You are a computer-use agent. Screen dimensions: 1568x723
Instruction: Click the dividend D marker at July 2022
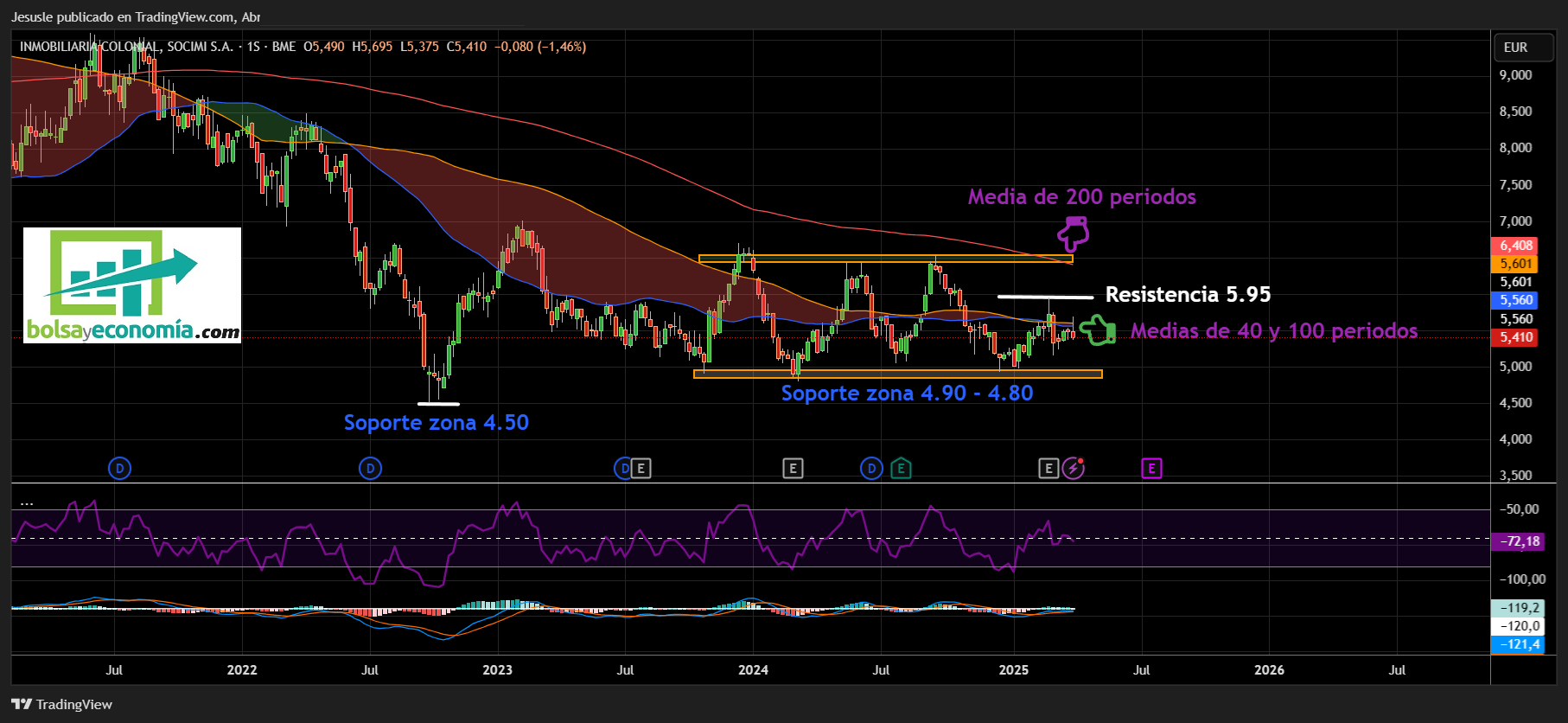coord(370,469)
